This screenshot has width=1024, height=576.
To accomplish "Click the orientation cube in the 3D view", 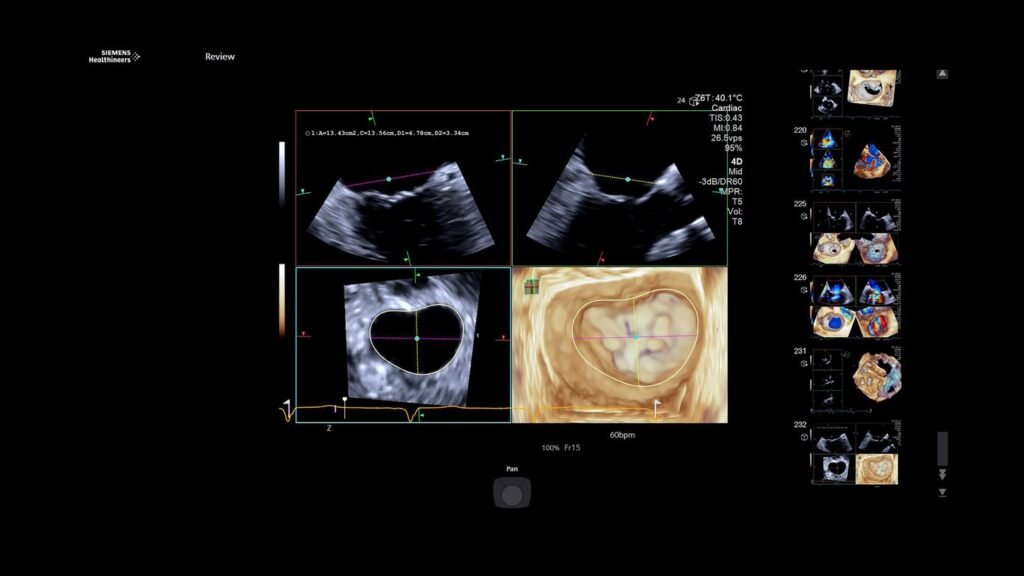I will (532, 286).
